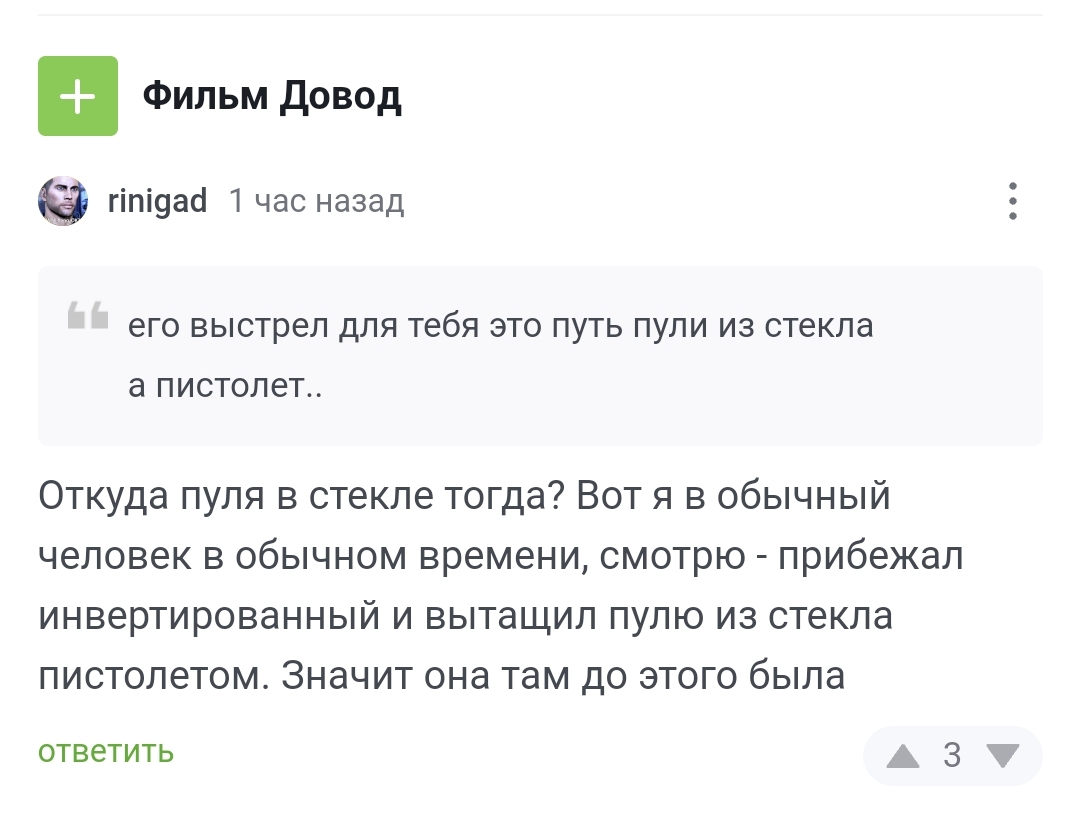This screenshot has width=1080, height=827.
Task: Open the rinigad username profile link
Action: coord(157,201)
